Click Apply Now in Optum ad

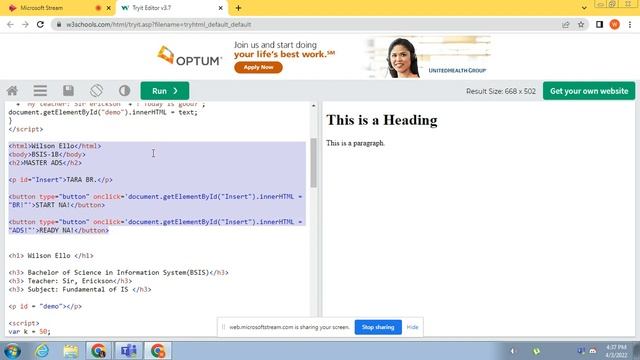tap(258, 67)
